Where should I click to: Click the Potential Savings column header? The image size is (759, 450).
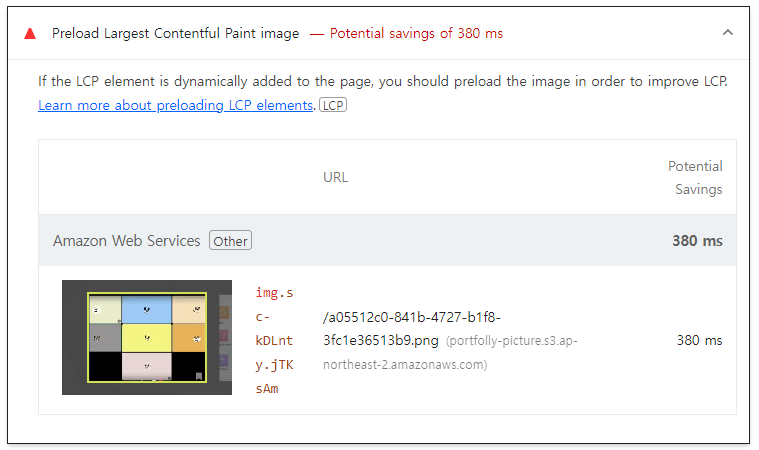click(695, 178)
